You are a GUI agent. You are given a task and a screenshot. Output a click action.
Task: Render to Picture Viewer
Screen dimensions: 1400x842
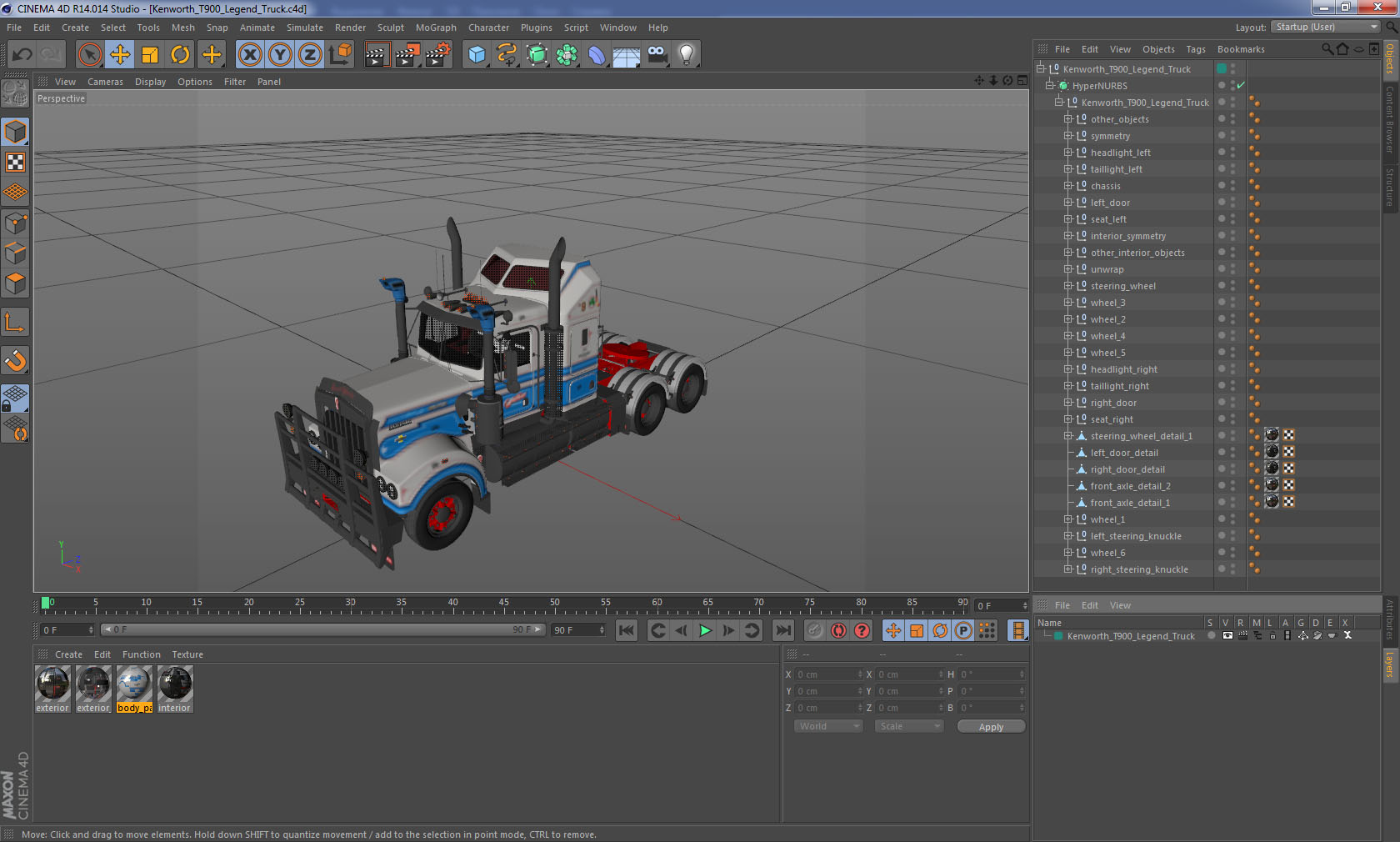[407, 55]
